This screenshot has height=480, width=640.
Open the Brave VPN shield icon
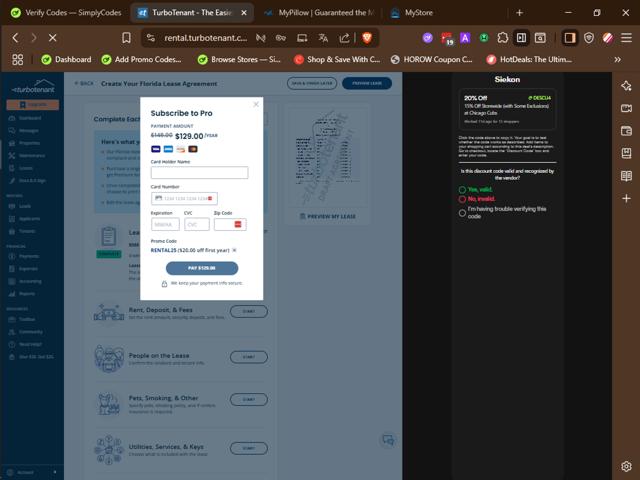589,38
